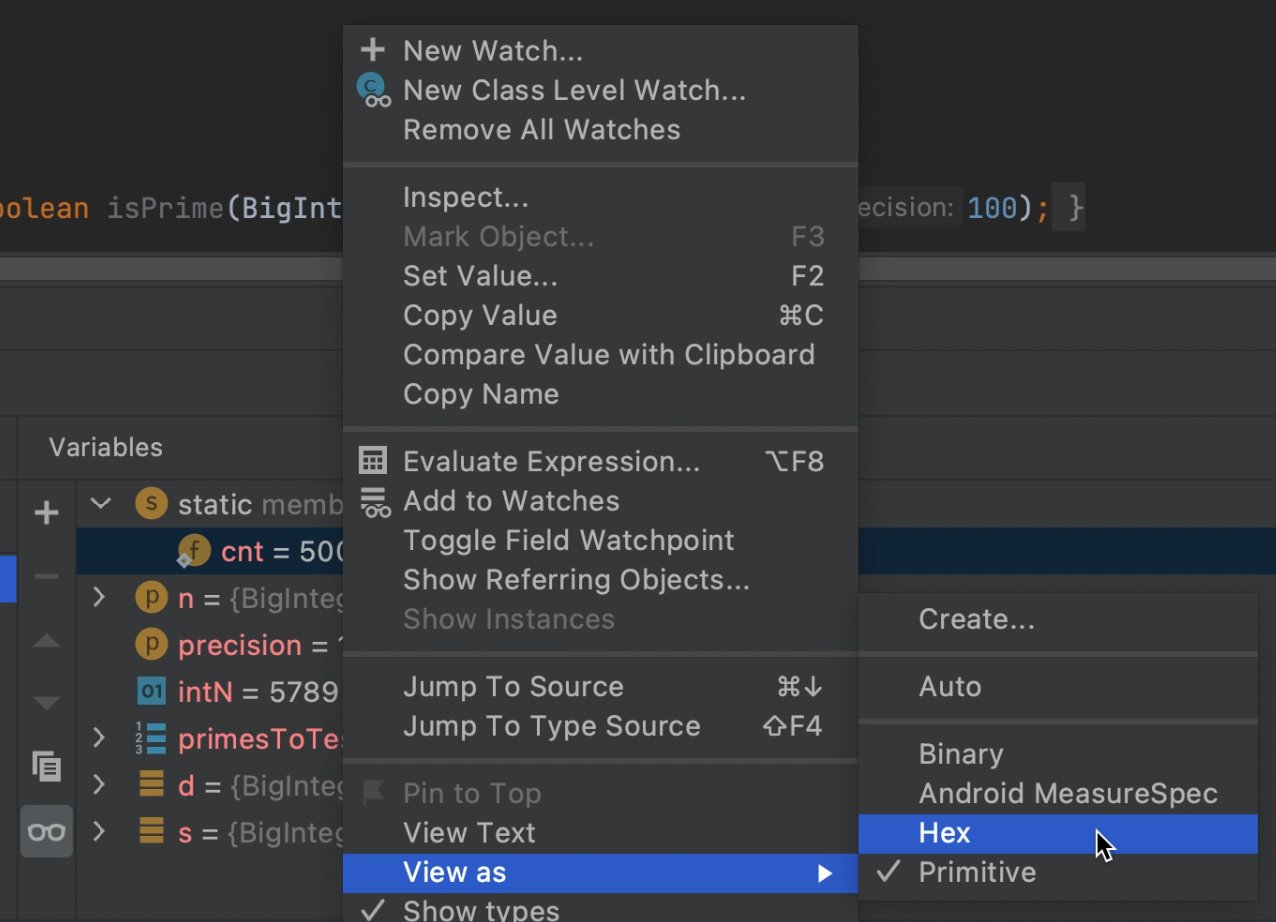The height and width of the screenshot is (922, 1276).
Task: Collapse the static members tree node
Action: (100, 503)
